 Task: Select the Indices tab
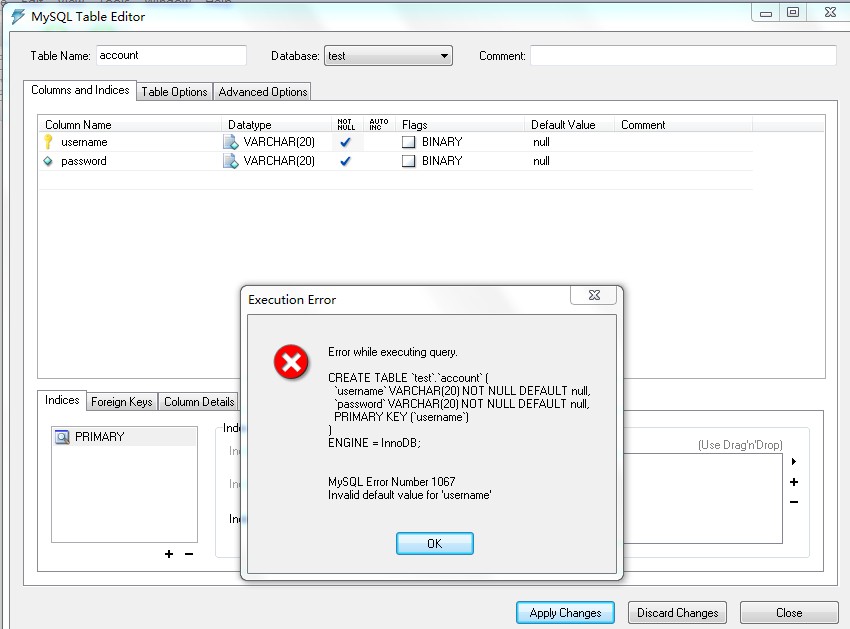coord(62,400)
